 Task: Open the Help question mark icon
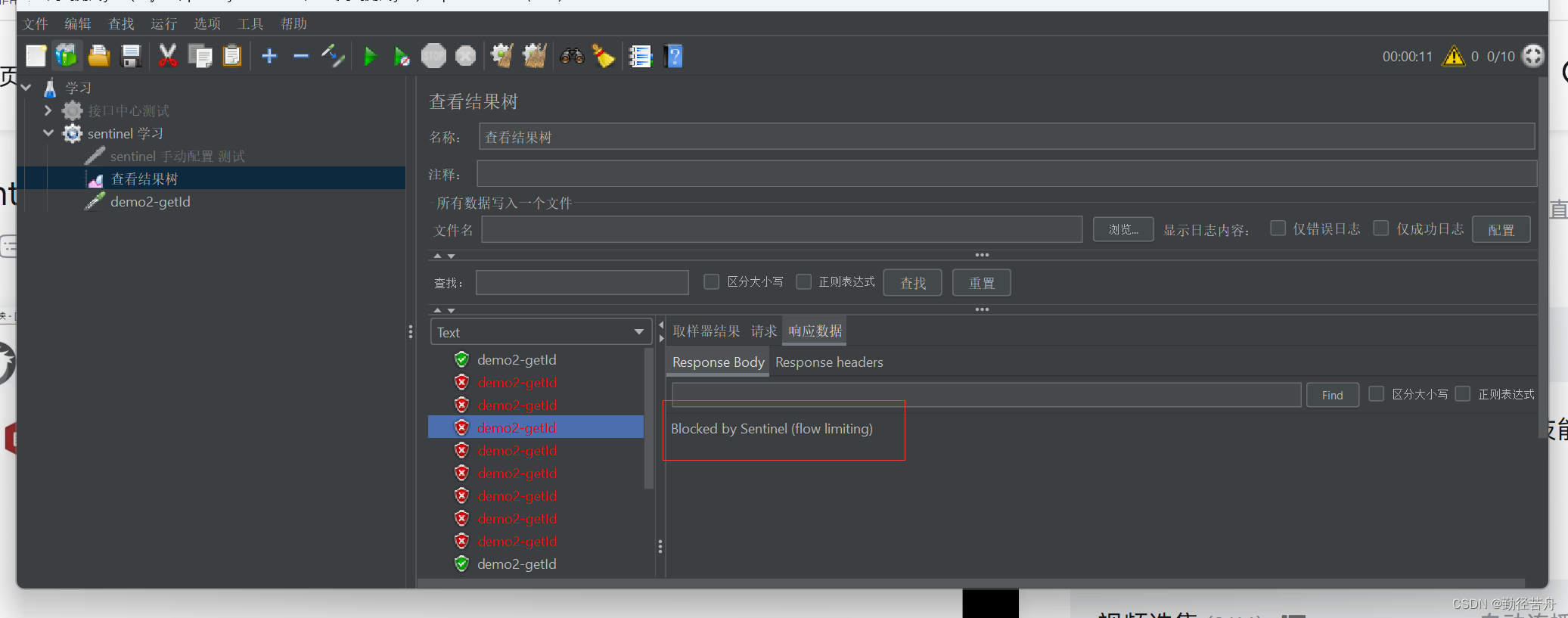(673, 56)
